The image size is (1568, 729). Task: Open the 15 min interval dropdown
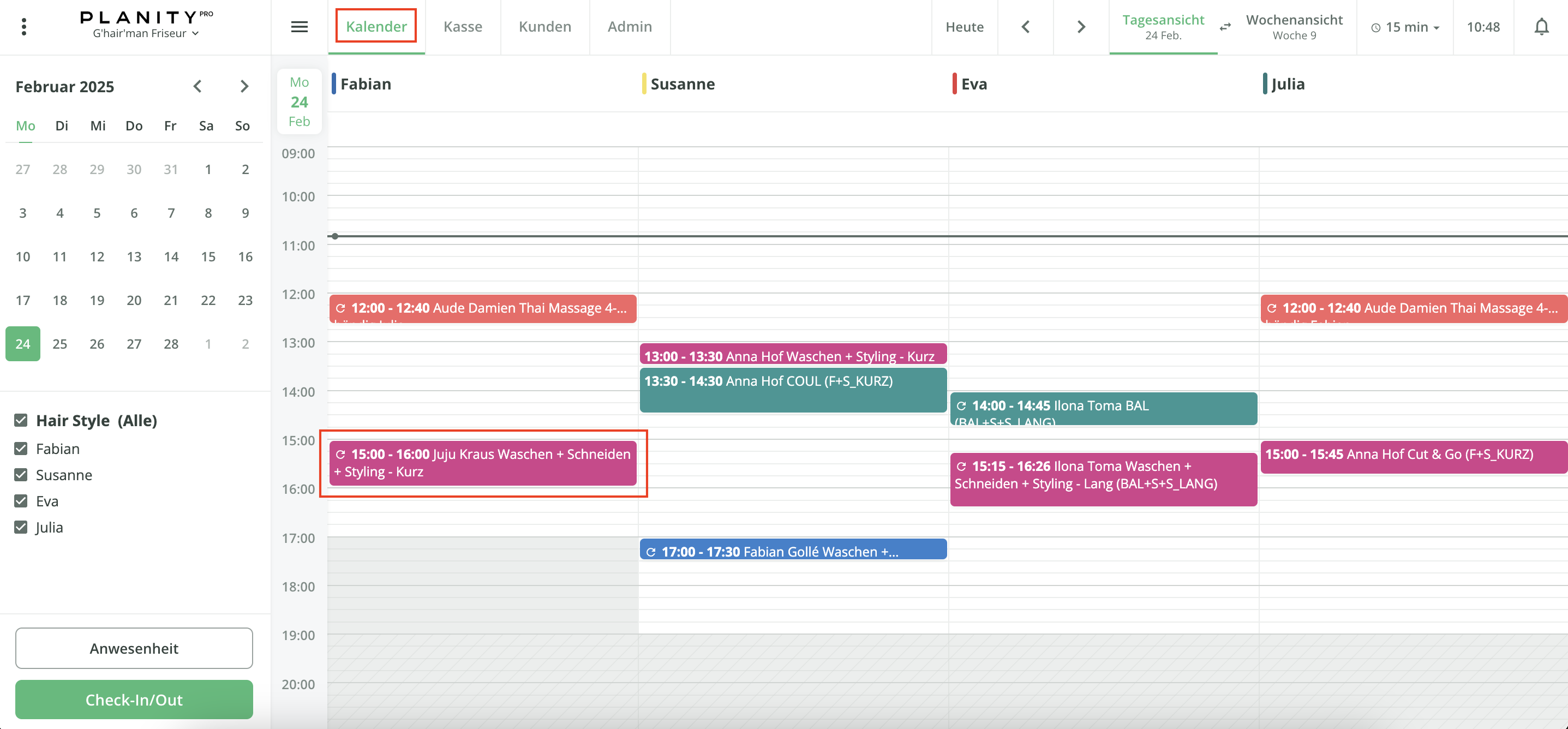pyautogui.click(x=1405, y=27)
